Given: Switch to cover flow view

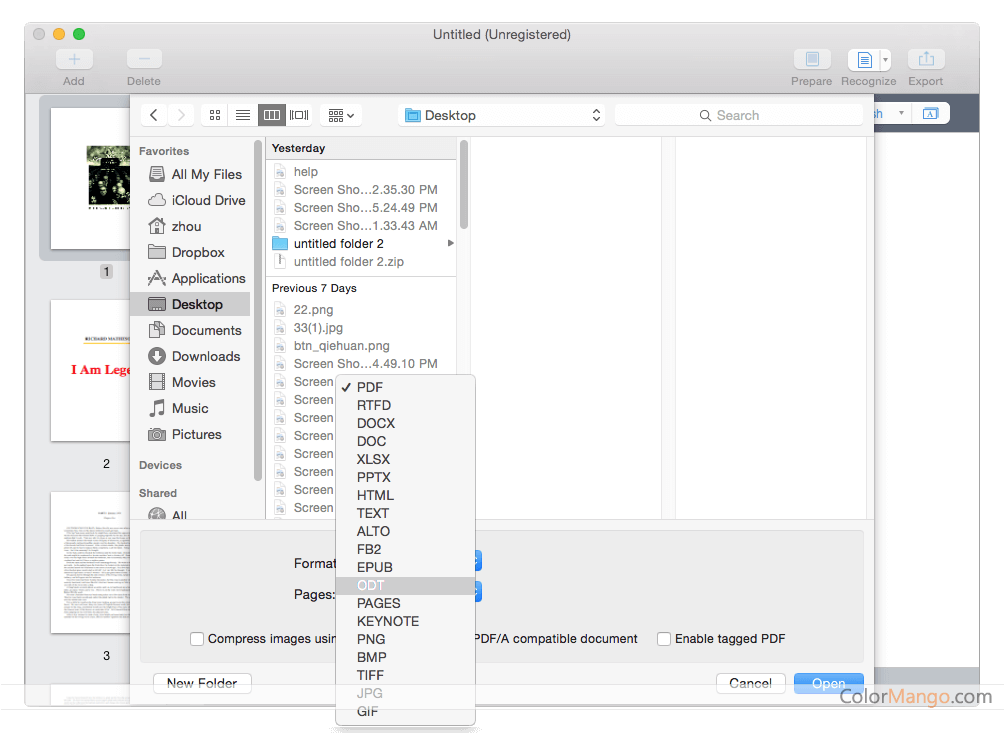Looking at the screenshot, I should [x=299, y=115].
